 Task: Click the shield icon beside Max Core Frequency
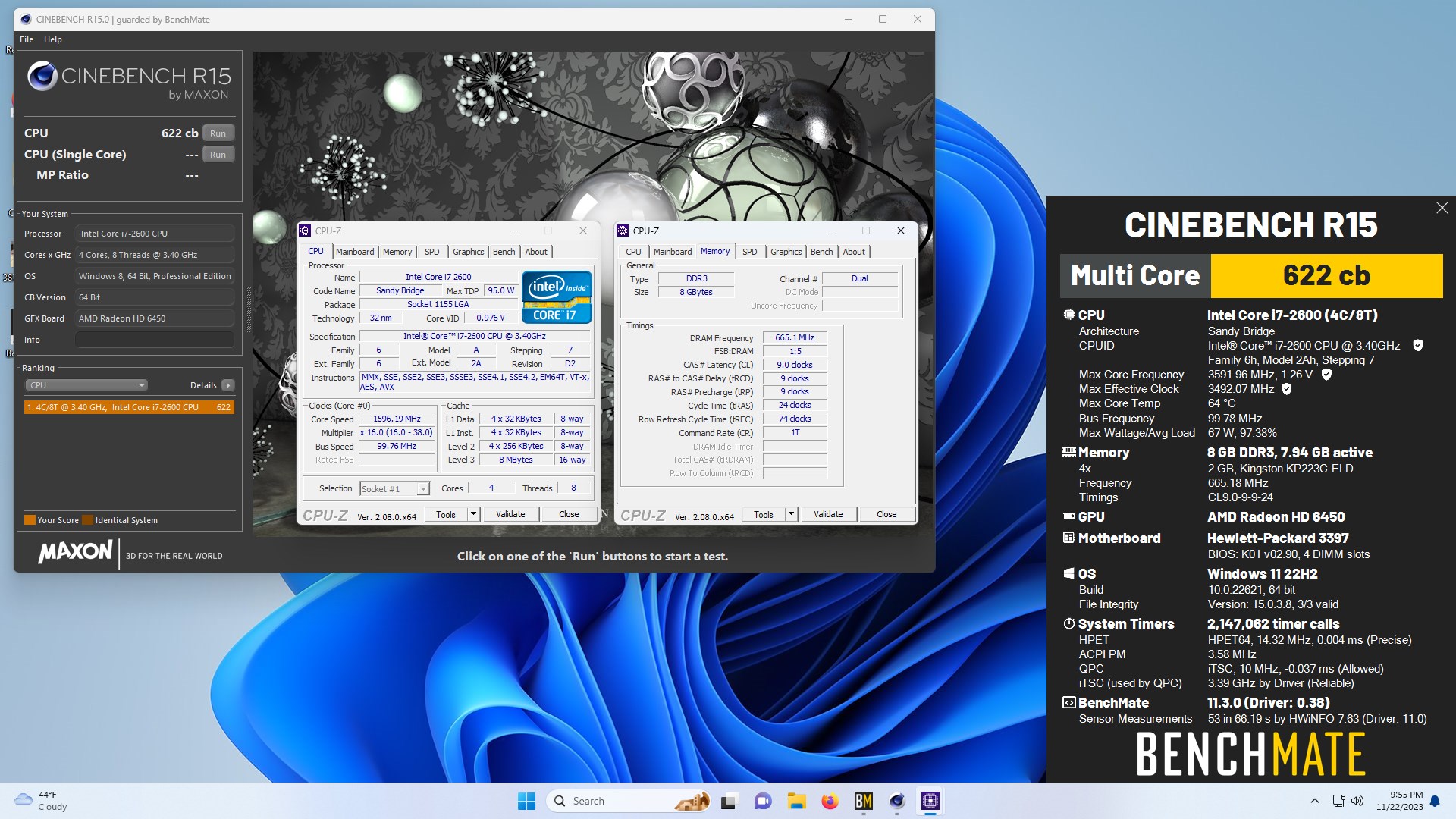[x=1326, y=375]
